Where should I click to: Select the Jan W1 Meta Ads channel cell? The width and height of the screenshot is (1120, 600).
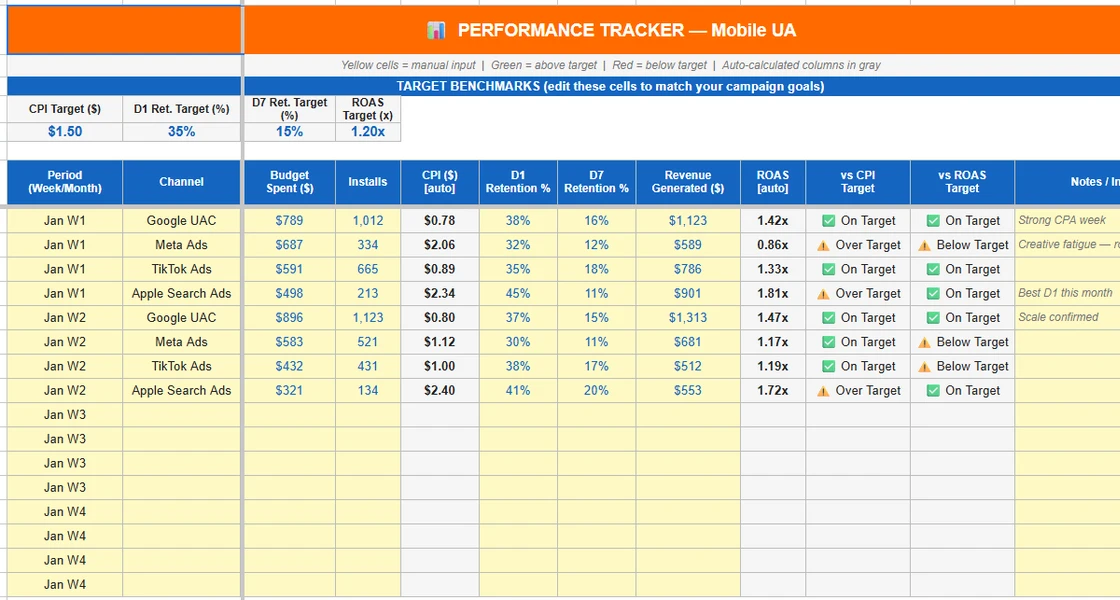pos(181,245)
